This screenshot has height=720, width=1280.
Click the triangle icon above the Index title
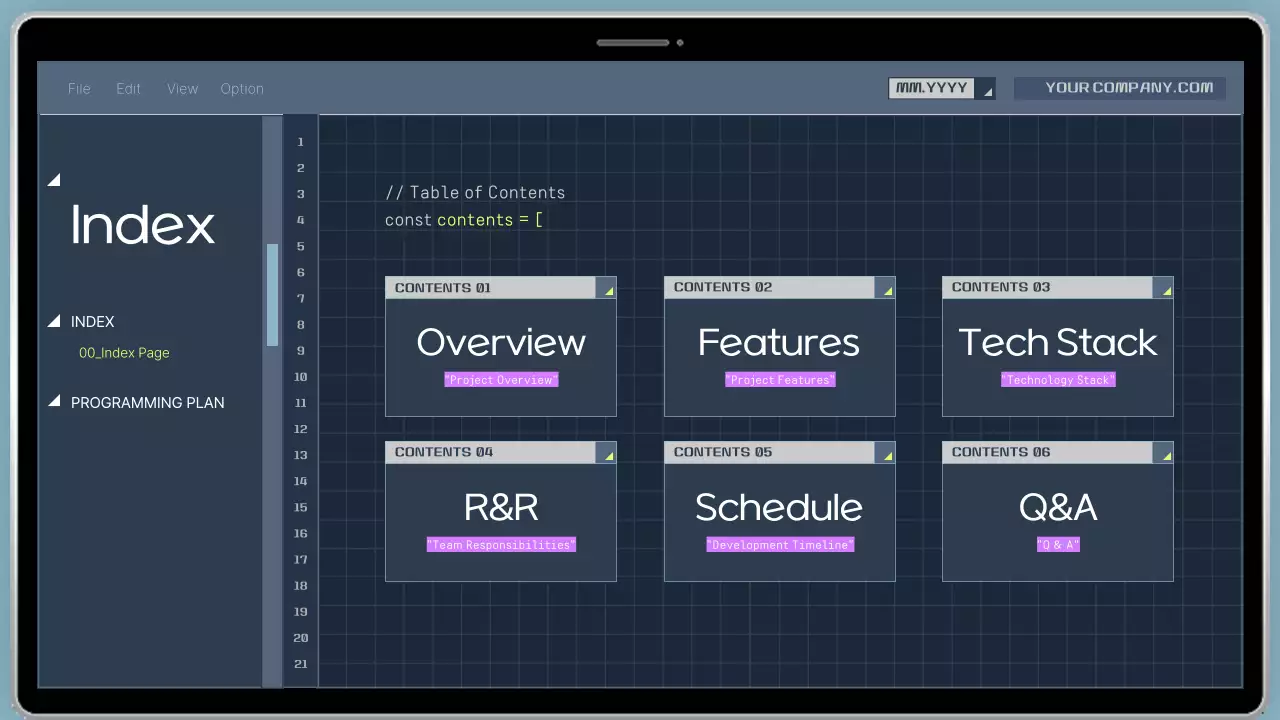tap(54, 180)
